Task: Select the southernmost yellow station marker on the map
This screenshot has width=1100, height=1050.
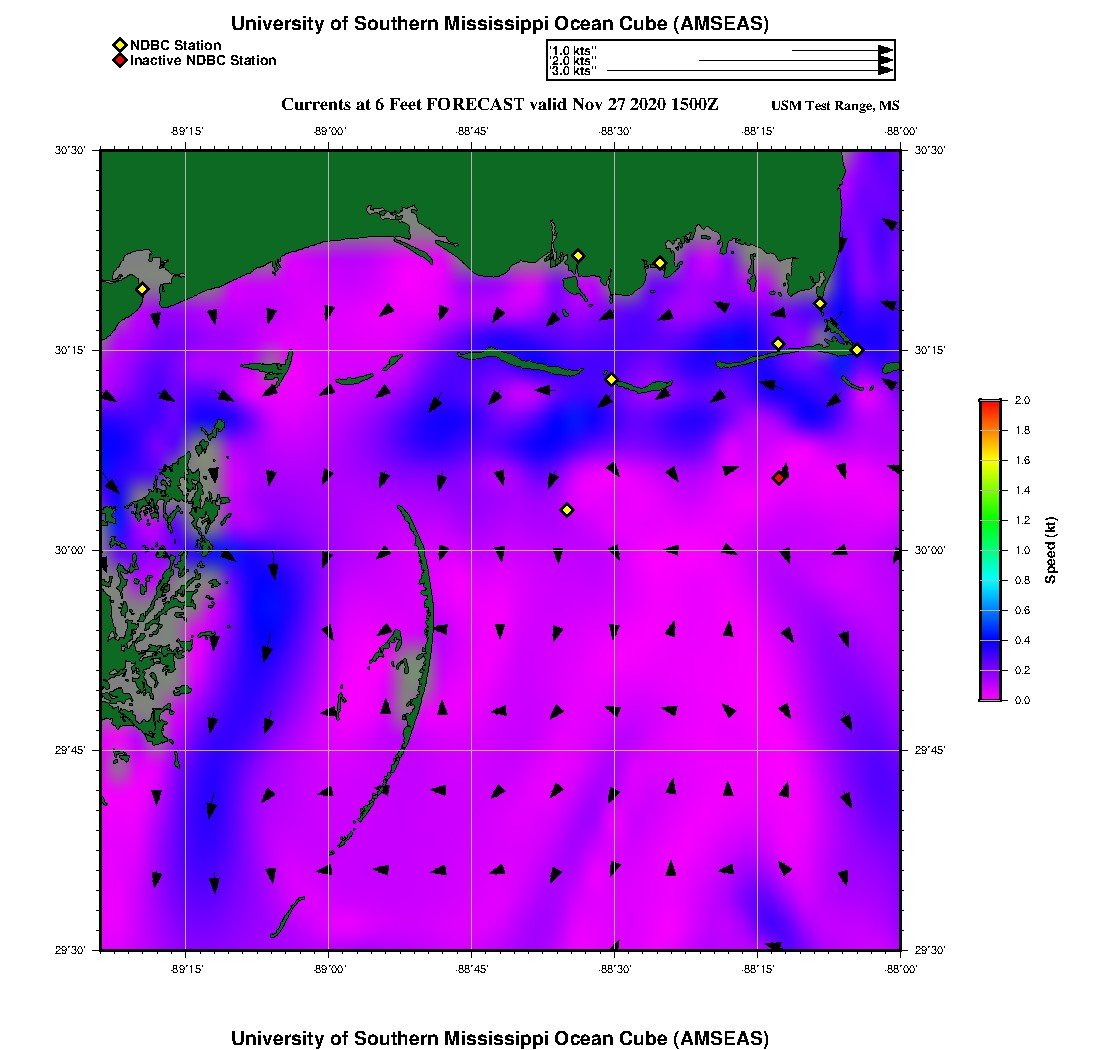Action: pos(567,510)
